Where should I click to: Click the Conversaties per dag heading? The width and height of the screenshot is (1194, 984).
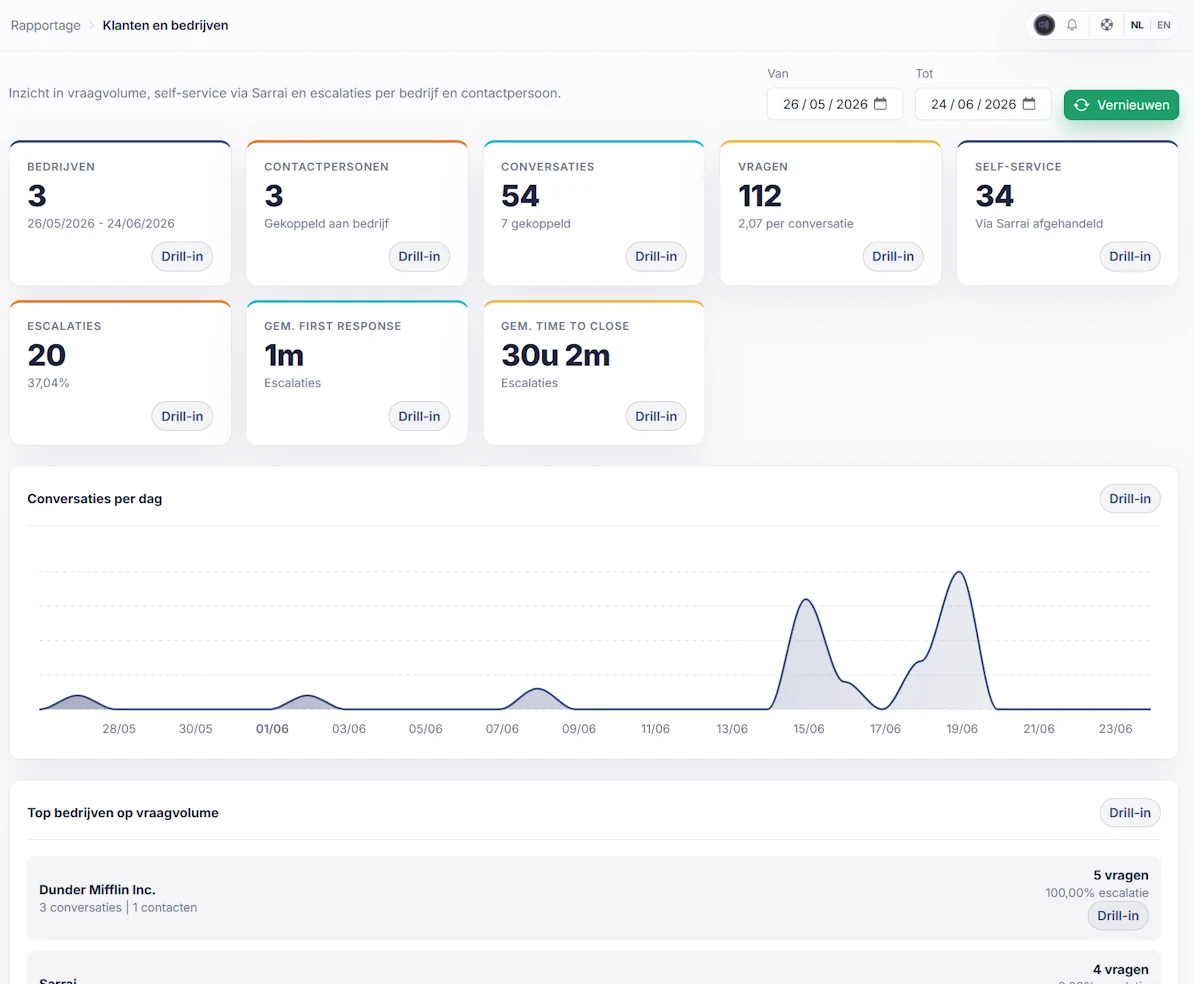click(x=94, y=499)
